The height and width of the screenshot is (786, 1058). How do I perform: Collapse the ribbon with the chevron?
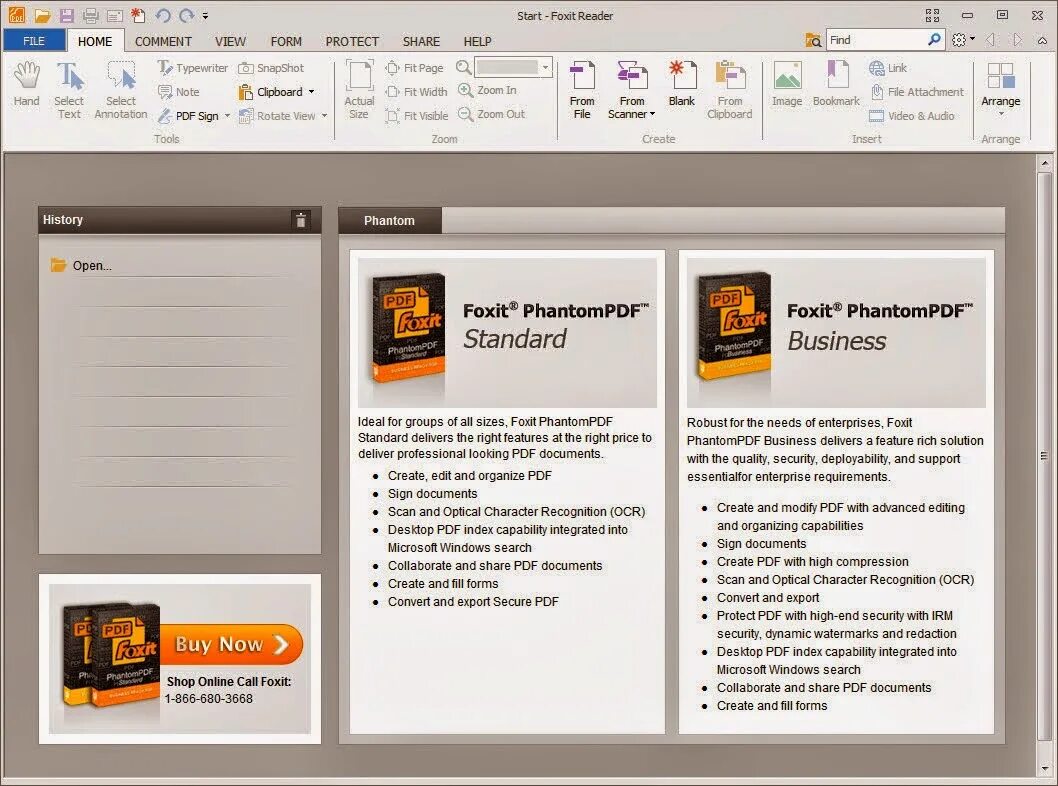pos(1042,40)
